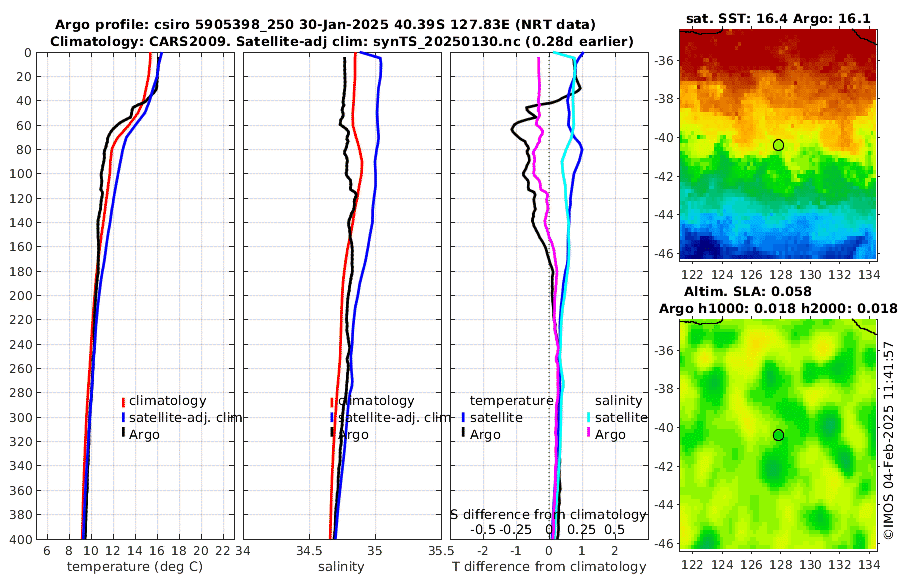Click the Altim. SLA: 0.058 heading

(747, 291)
